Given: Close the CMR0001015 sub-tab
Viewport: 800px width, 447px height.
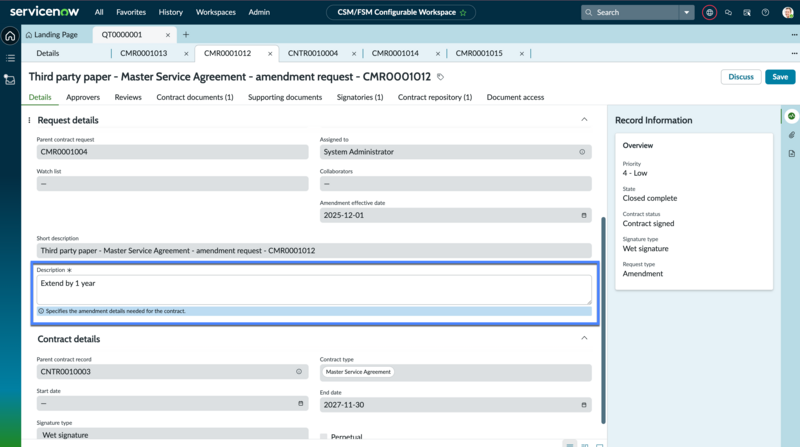Looking at the screenshot, I should point(521,53).
